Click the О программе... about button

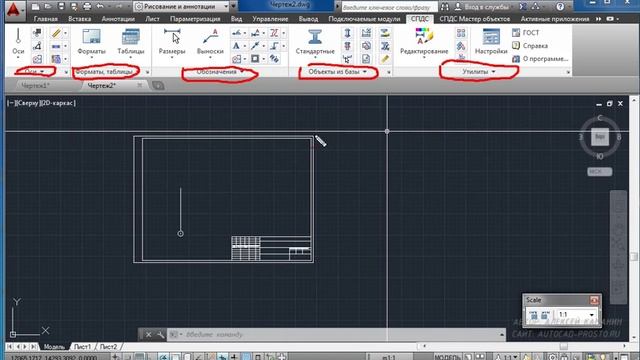tap(540, 59)
